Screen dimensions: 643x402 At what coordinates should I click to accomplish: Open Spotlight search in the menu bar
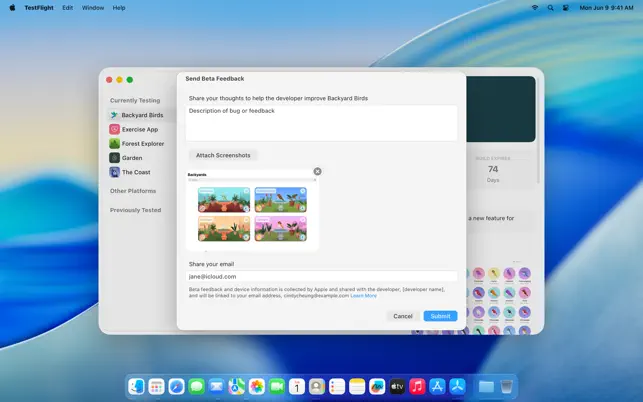point(550,7)
